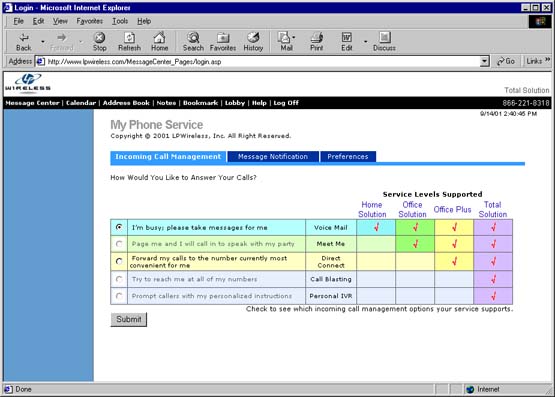Open Bookmark nav link
This screenshot has width=555, height=397.
[x=200, y=103]
